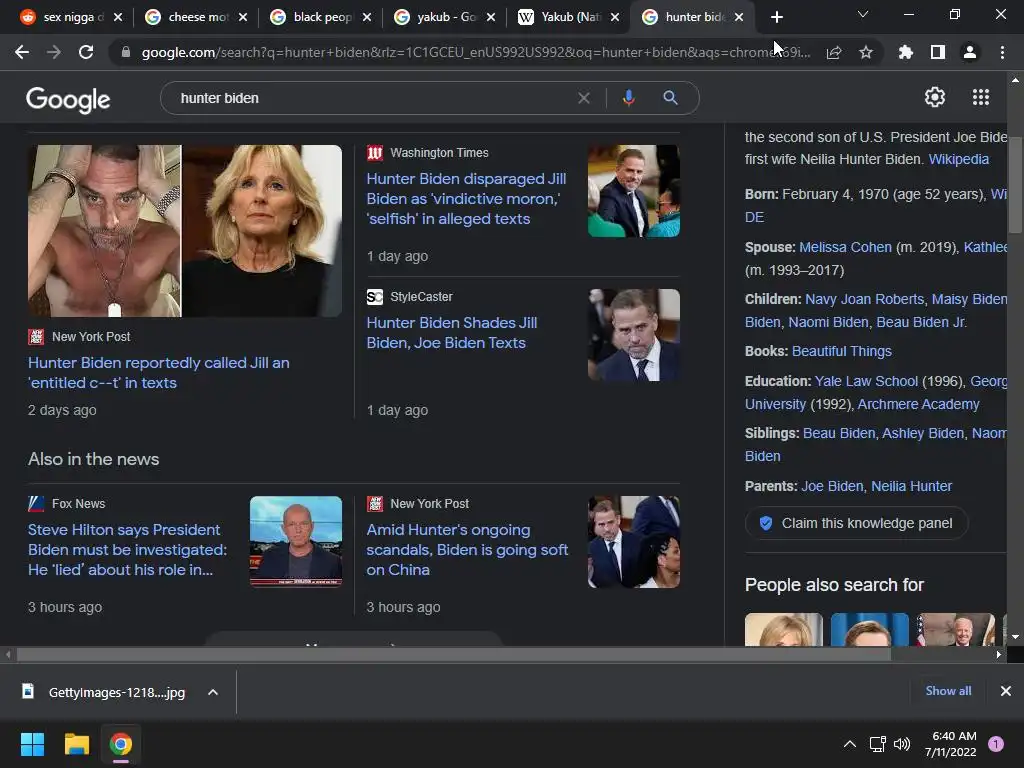This screenshot has height=768, width=1024.
Task: Open 'Amid Hunter's ongoing scandals' article
Action: 467,549
